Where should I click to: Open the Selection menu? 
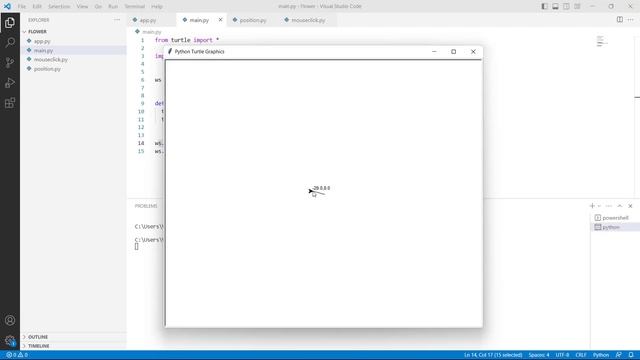click(59, 6)
